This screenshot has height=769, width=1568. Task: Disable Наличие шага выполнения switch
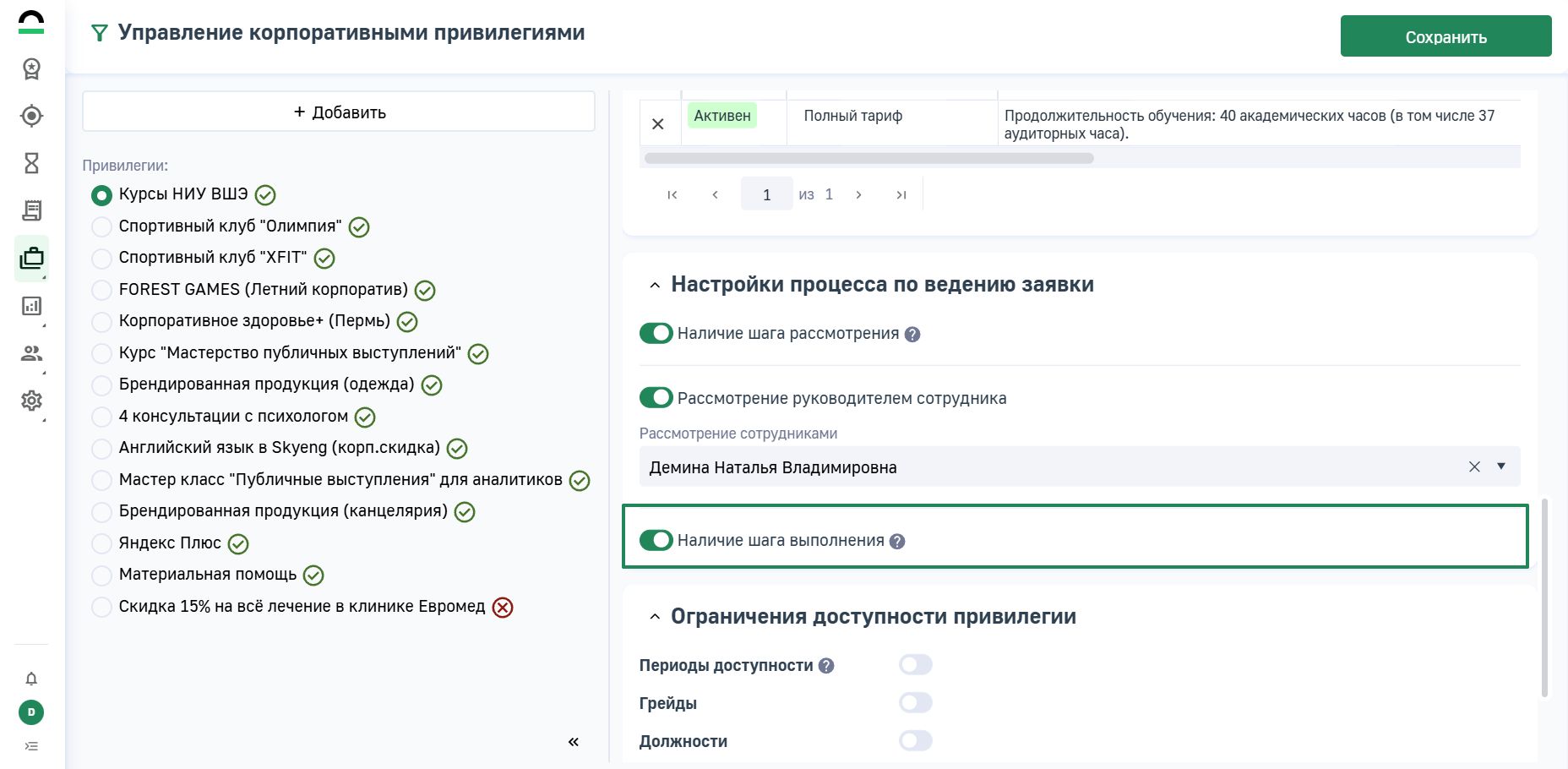[656, 540]
